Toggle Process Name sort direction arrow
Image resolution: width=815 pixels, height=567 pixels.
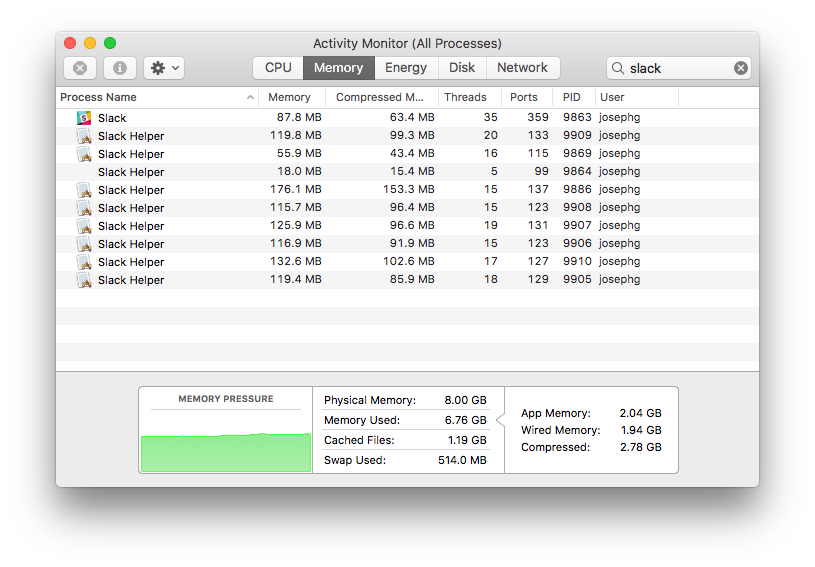pyautogui.click(x=250, y=97)
